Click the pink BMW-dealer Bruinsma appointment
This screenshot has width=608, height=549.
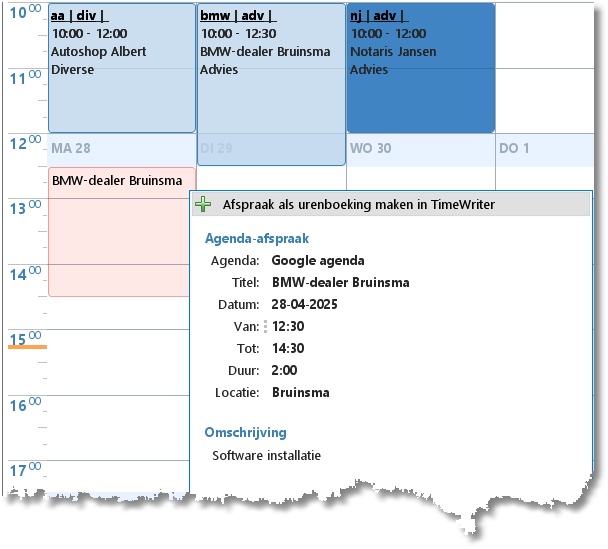pos(119,232)
